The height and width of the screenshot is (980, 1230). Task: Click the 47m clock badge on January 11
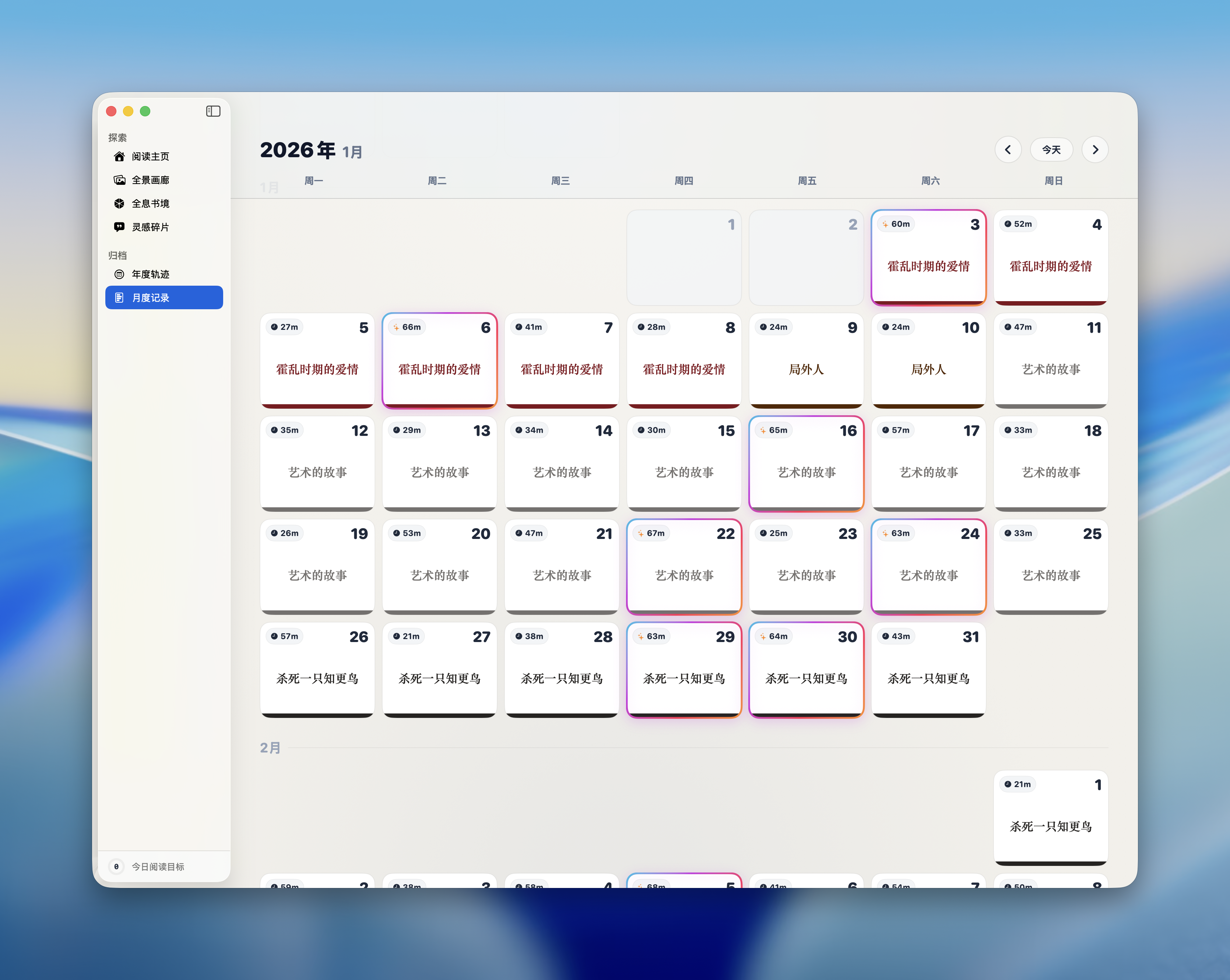1018,327
